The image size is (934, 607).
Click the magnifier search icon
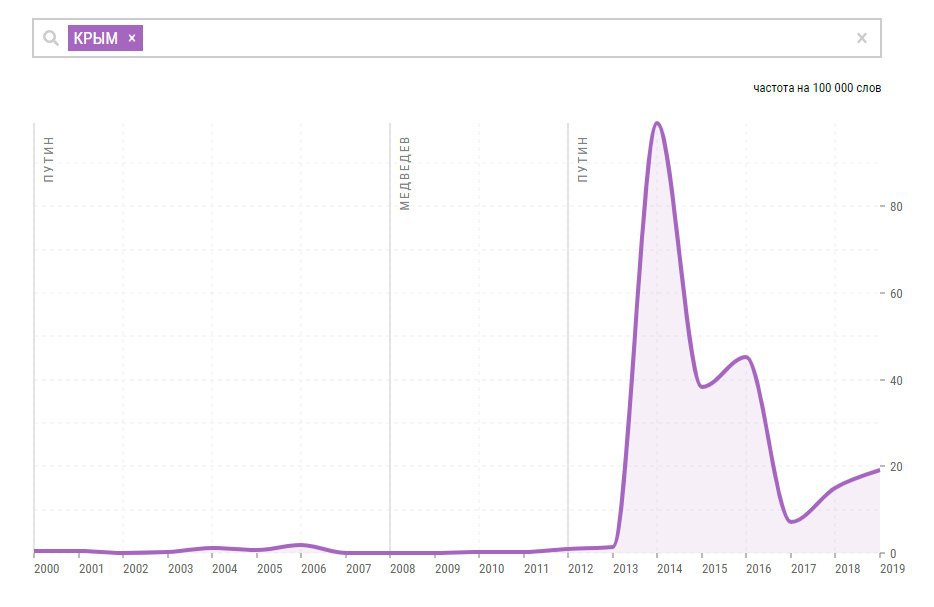(x=51, y=38)
